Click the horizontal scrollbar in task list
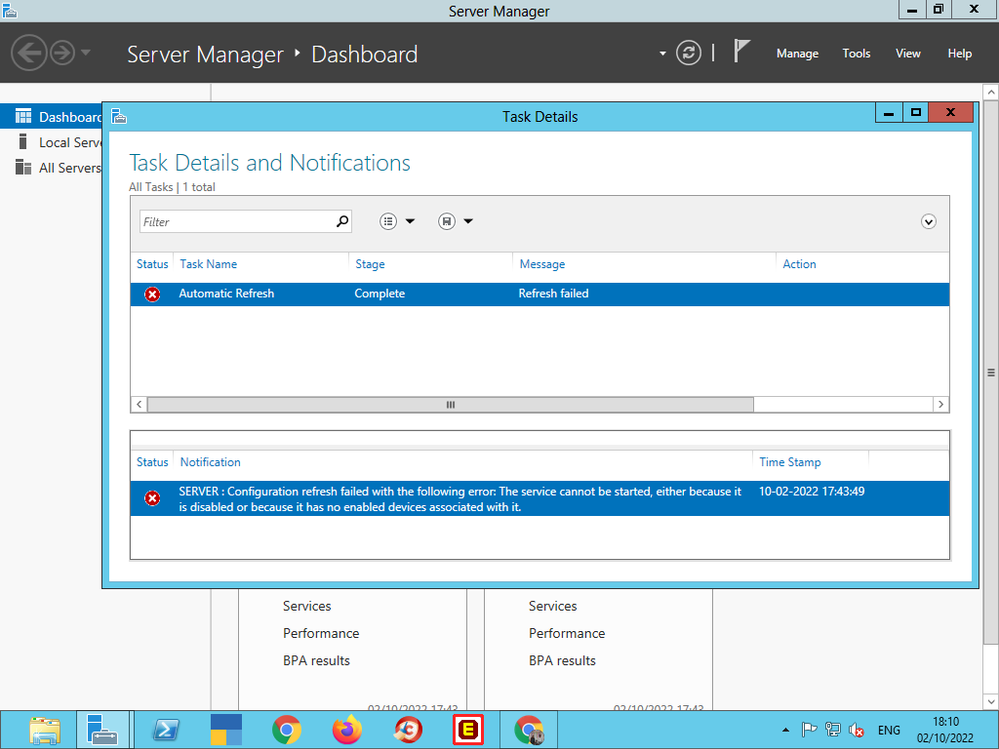This screenshot has height=749, width=999. pos(450,404)
